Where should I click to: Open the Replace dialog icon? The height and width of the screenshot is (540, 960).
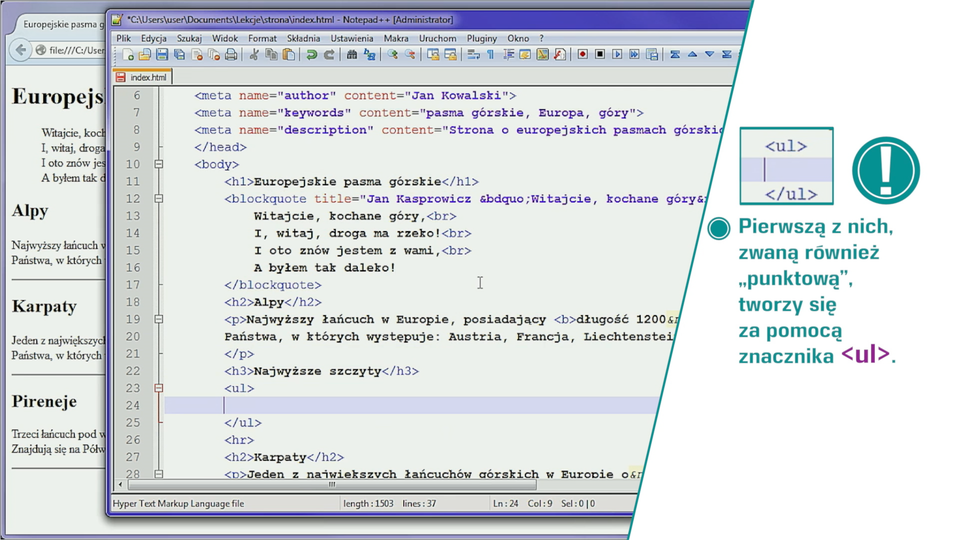(369, 55)
